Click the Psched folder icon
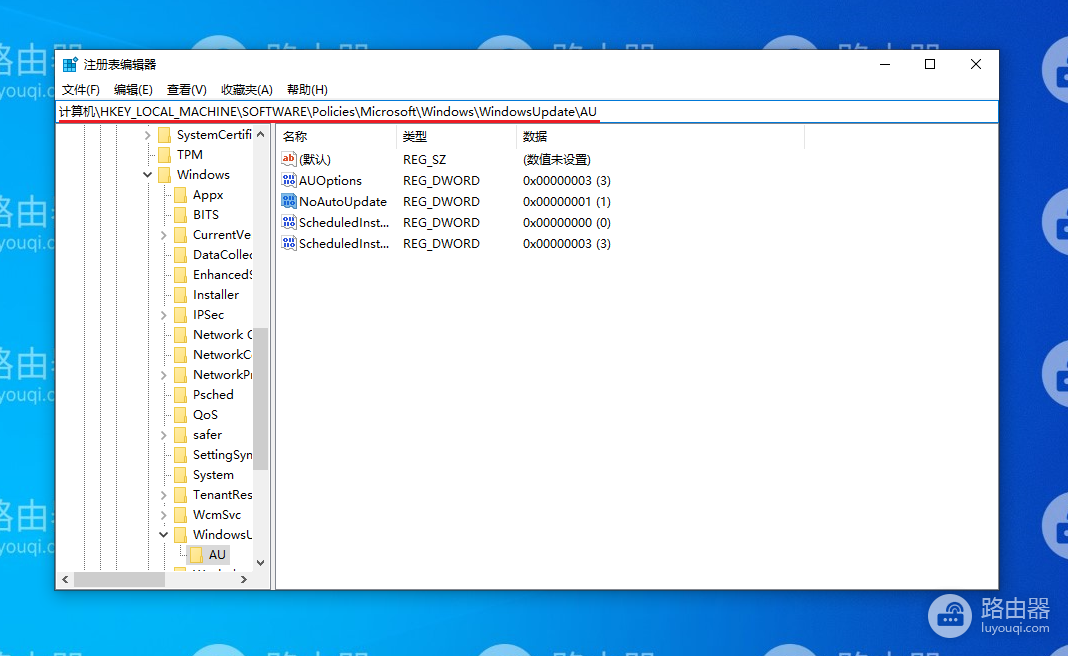This screenshot has height=656, width=1068. point(180,395)
